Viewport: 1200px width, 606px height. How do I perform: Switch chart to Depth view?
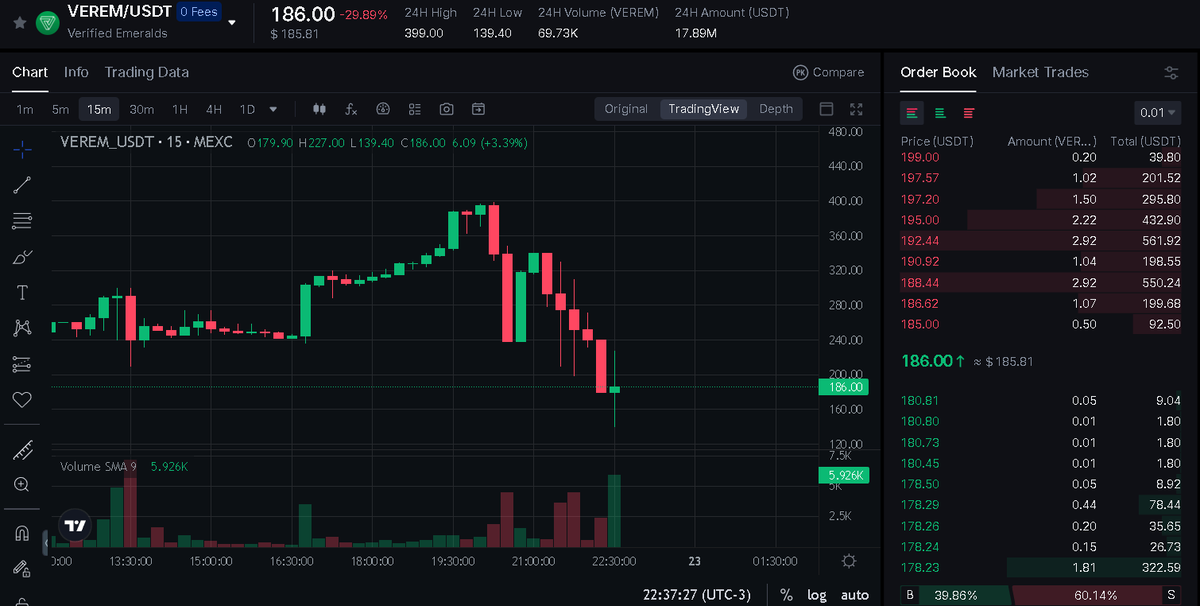pyautogui.click(x=776, y=109)
